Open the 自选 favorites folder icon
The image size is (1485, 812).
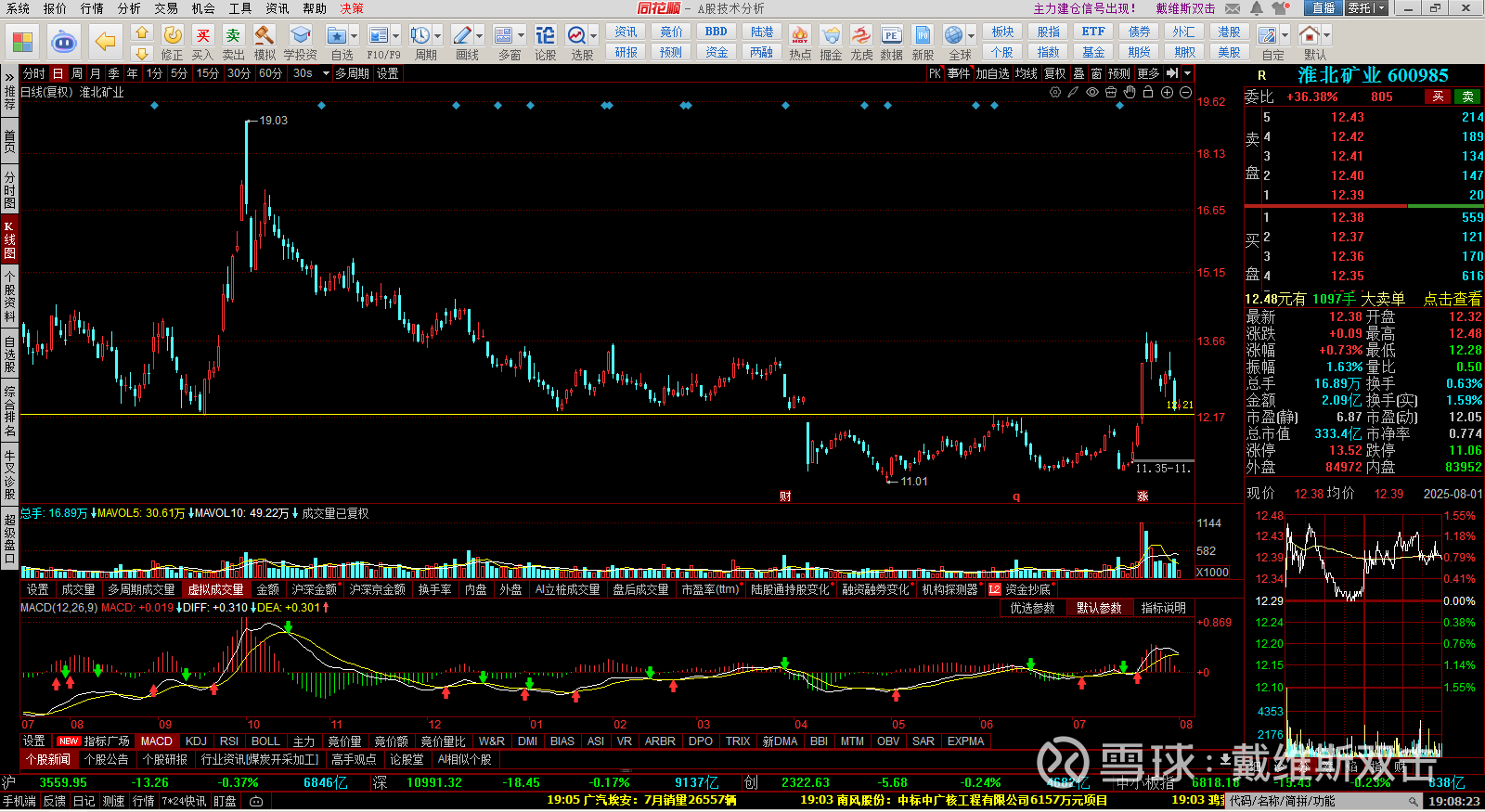337,35
